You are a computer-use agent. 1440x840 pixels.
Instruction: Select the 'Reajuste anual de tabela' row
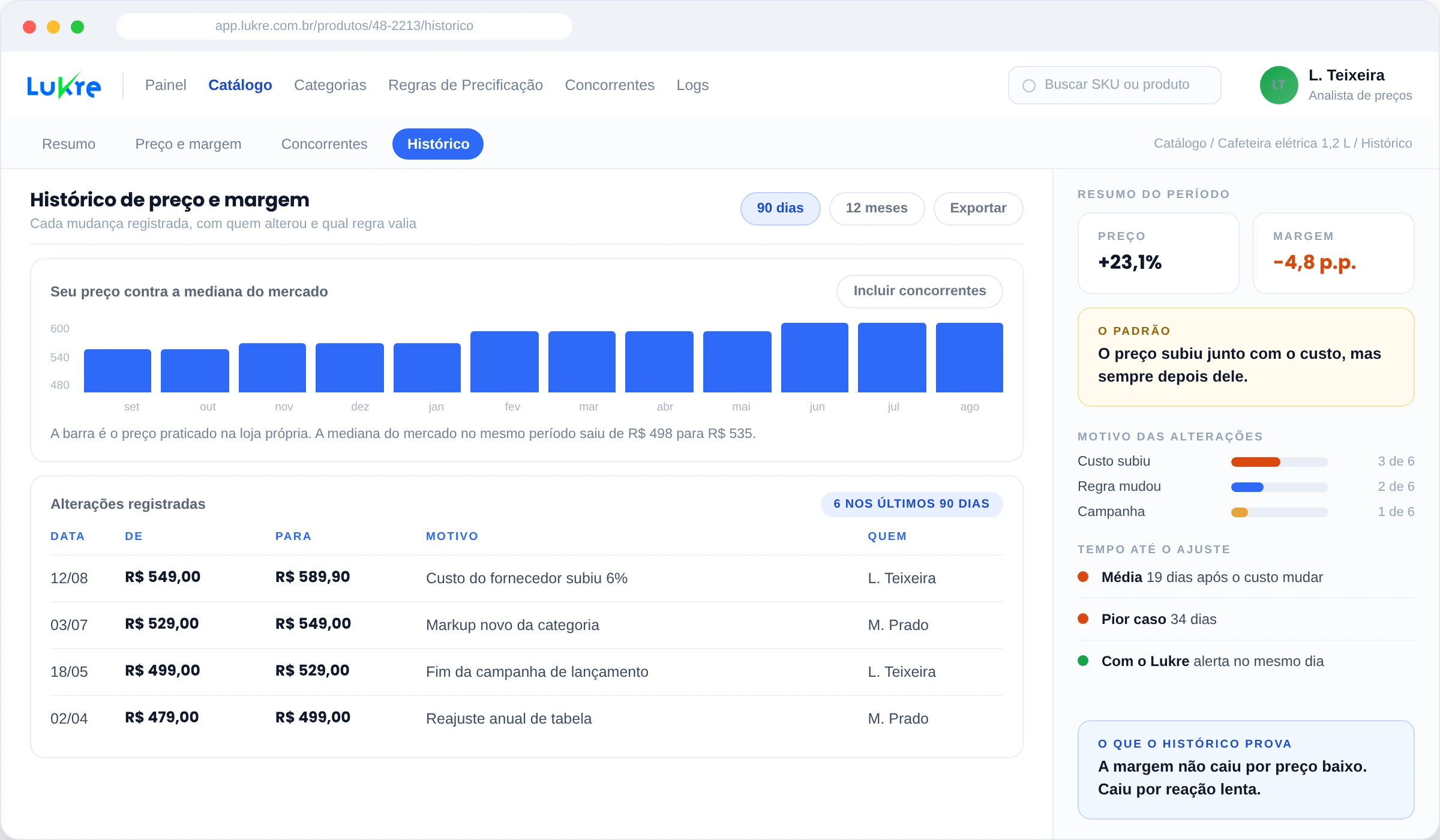pos(527,719)
